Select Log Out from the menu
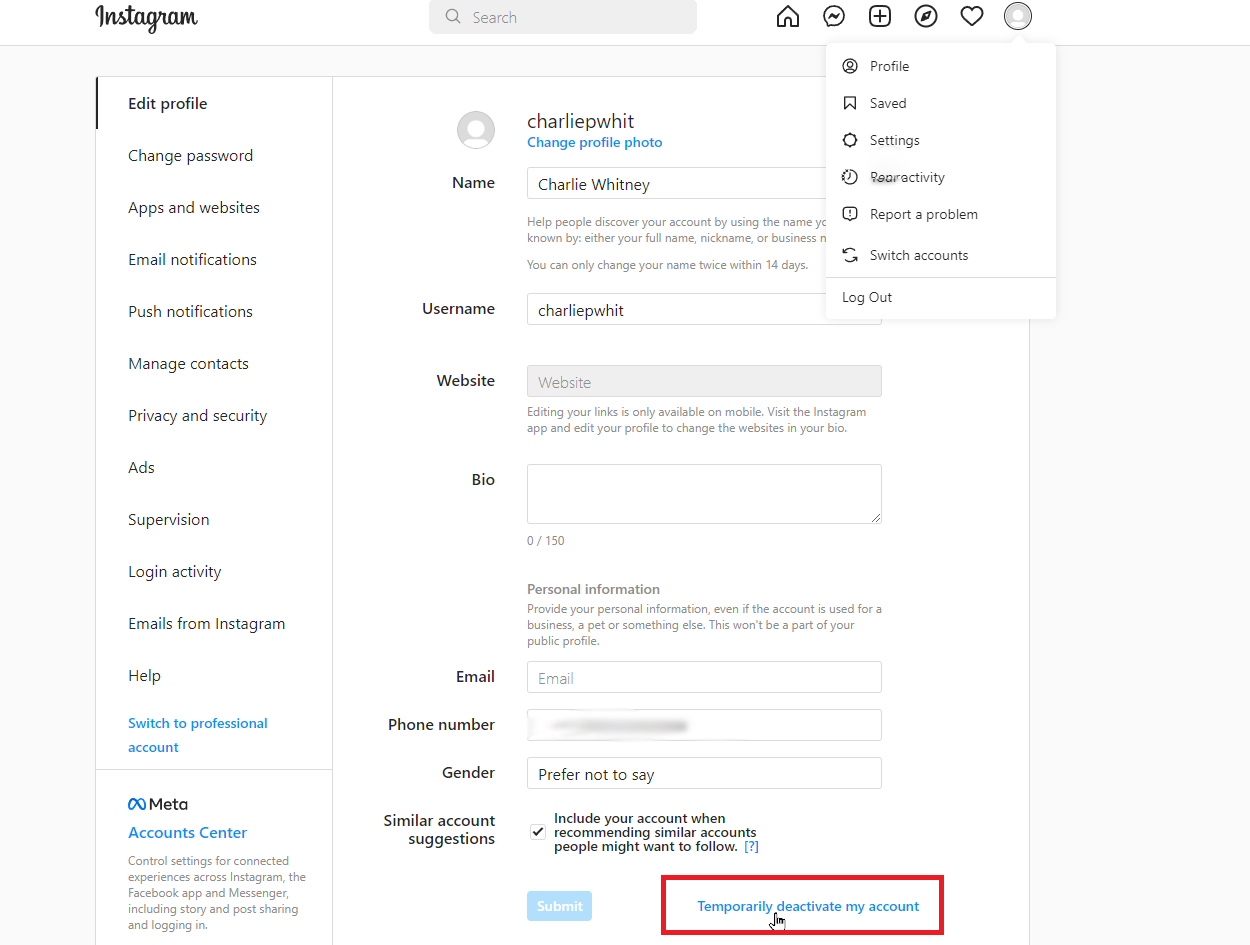1250x945 pixels. 866,297
